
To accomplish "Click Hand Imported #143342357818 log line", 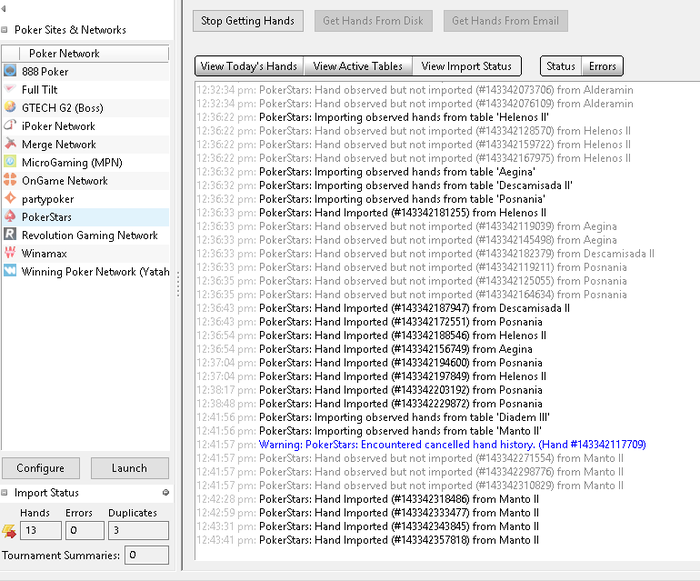I will 367,540.
